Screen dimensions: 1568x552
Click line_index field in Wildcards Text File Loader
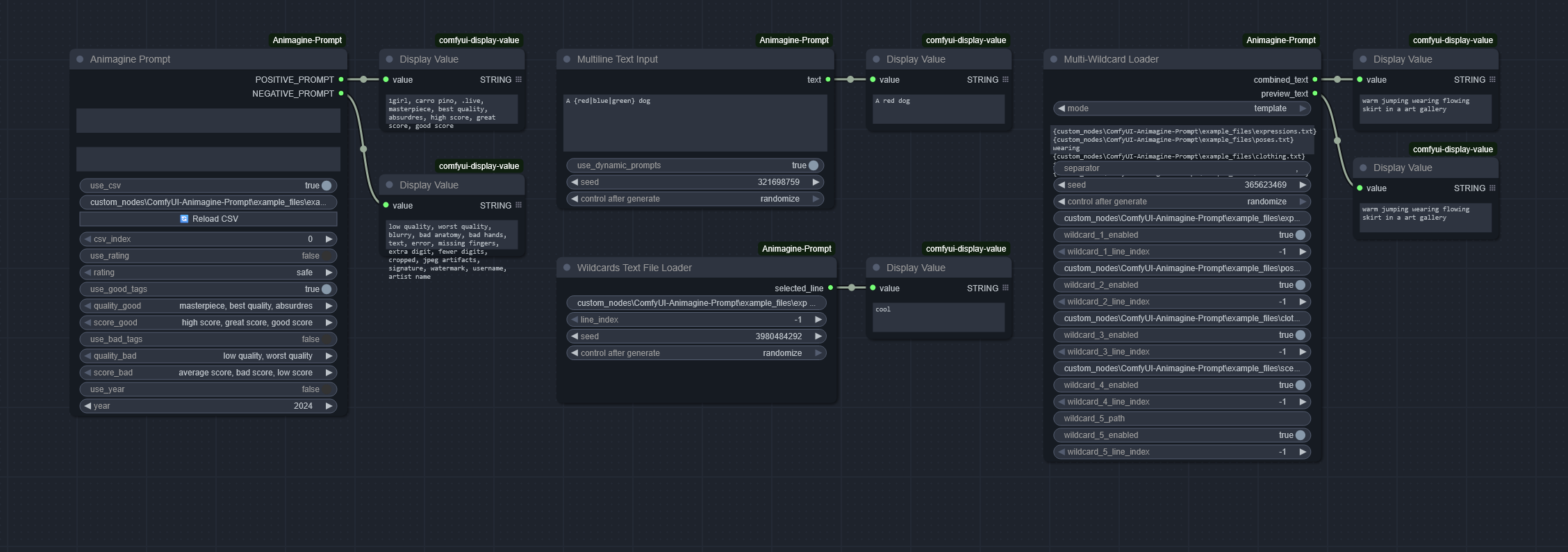click(x=697, y=320)
